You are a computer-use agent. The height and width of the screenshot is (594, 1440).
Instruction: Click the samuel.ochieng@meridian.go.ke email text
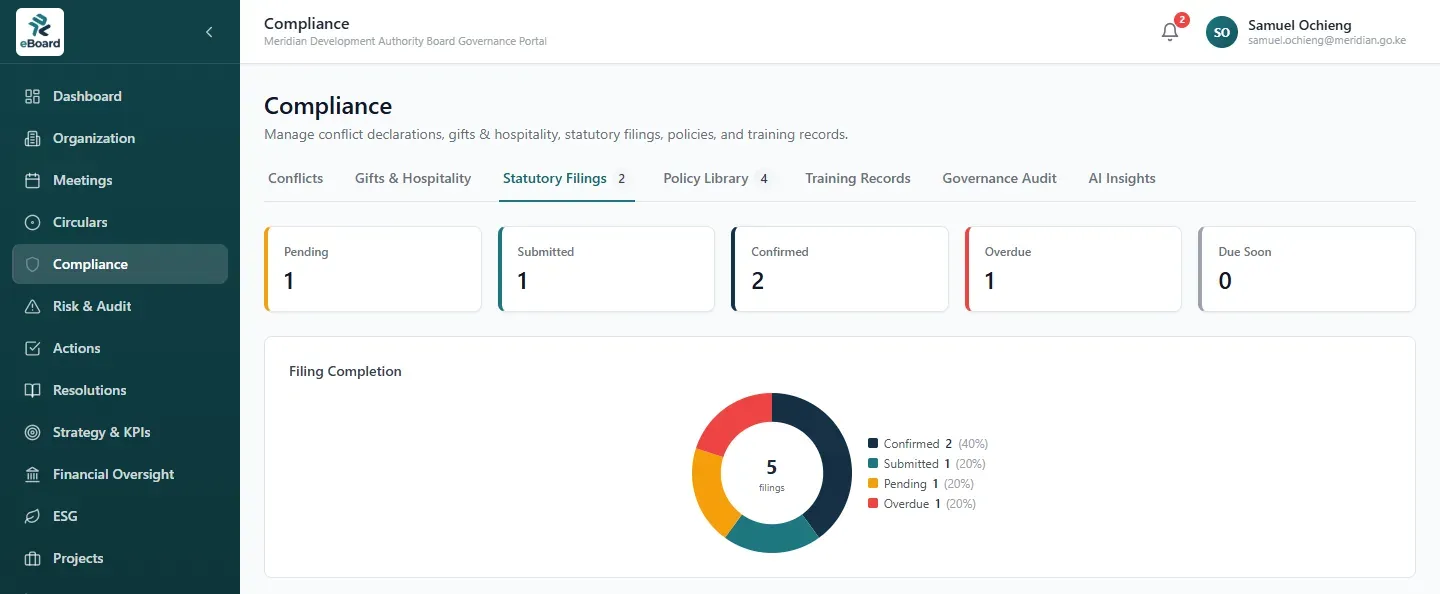[x=1327, y=41]
